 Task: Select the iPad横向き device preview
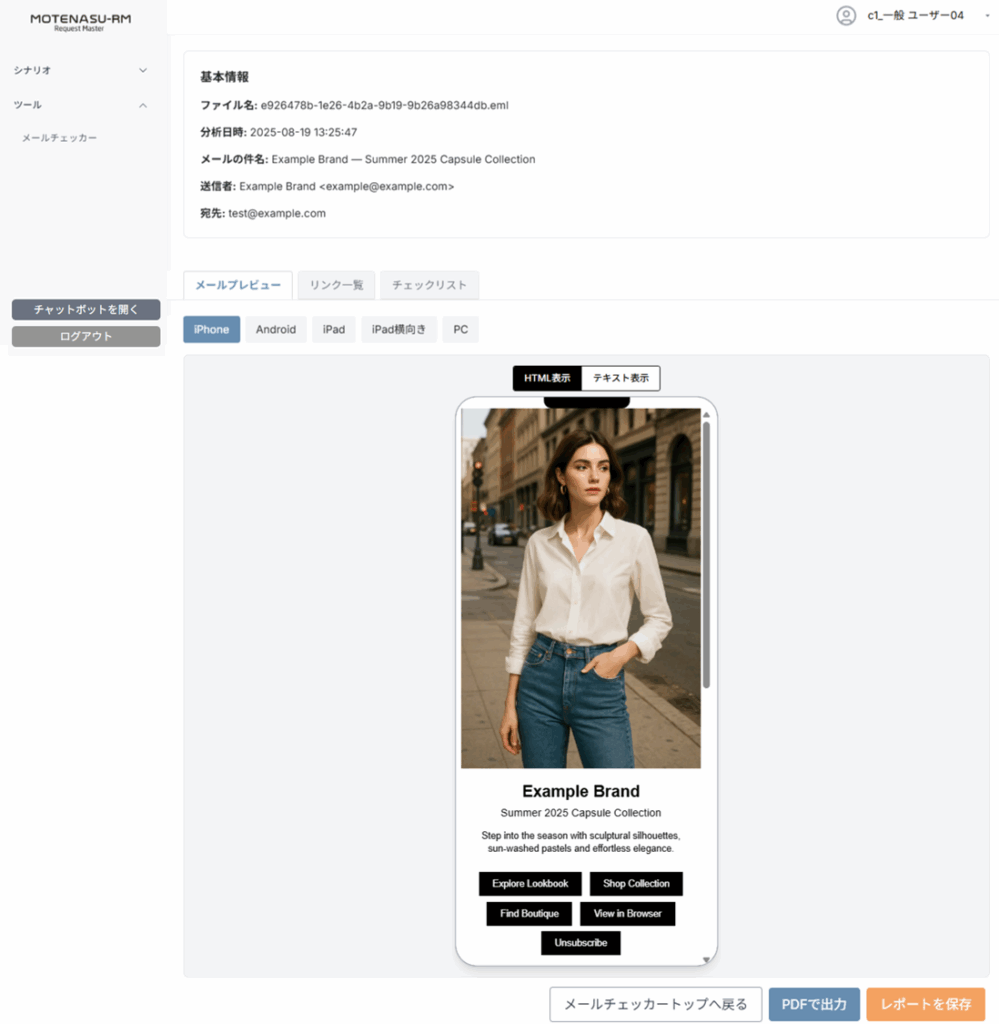[x=398, y=329]
